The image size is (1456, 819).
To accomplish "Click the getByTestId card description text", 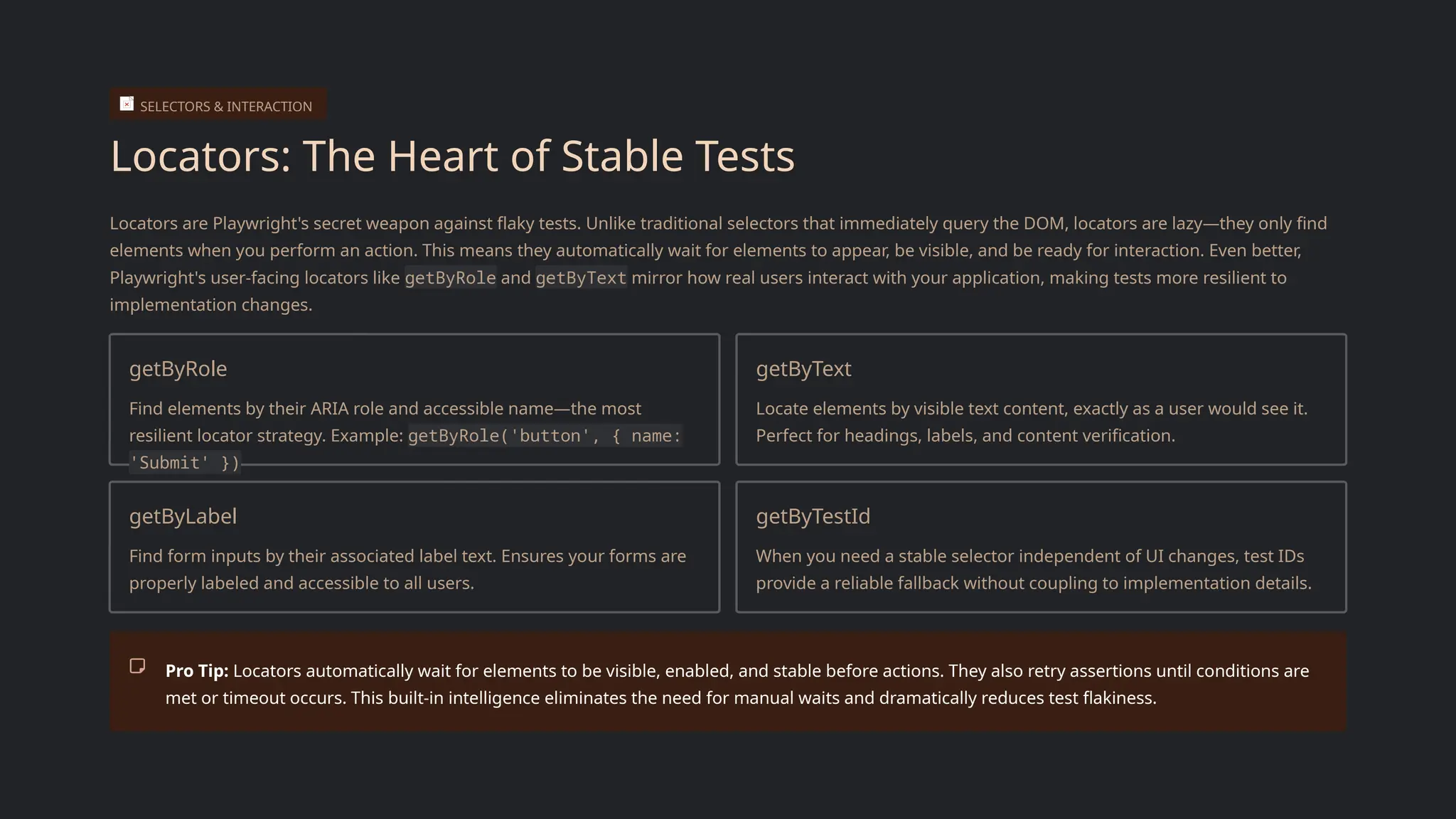I will pos(1033,569).
